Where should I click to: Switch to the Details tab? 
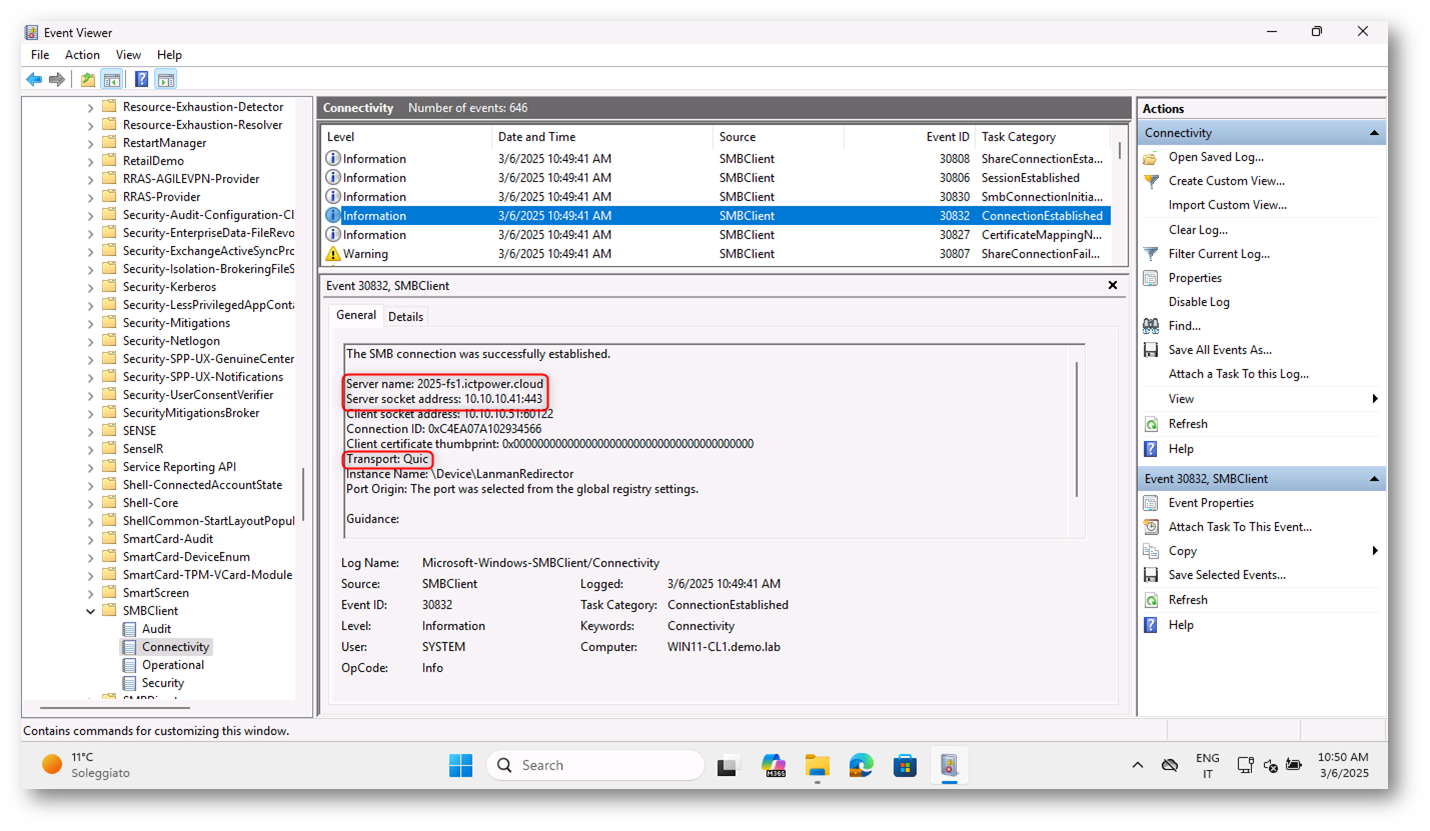(405, 317)
